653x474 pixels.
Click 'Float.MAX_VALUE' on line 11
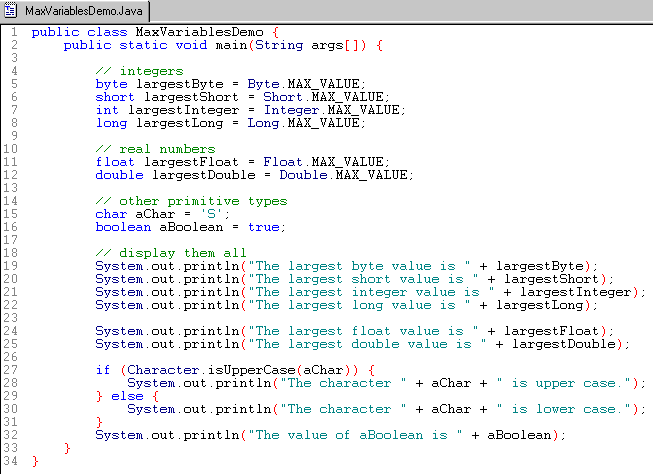coord(323,162)
